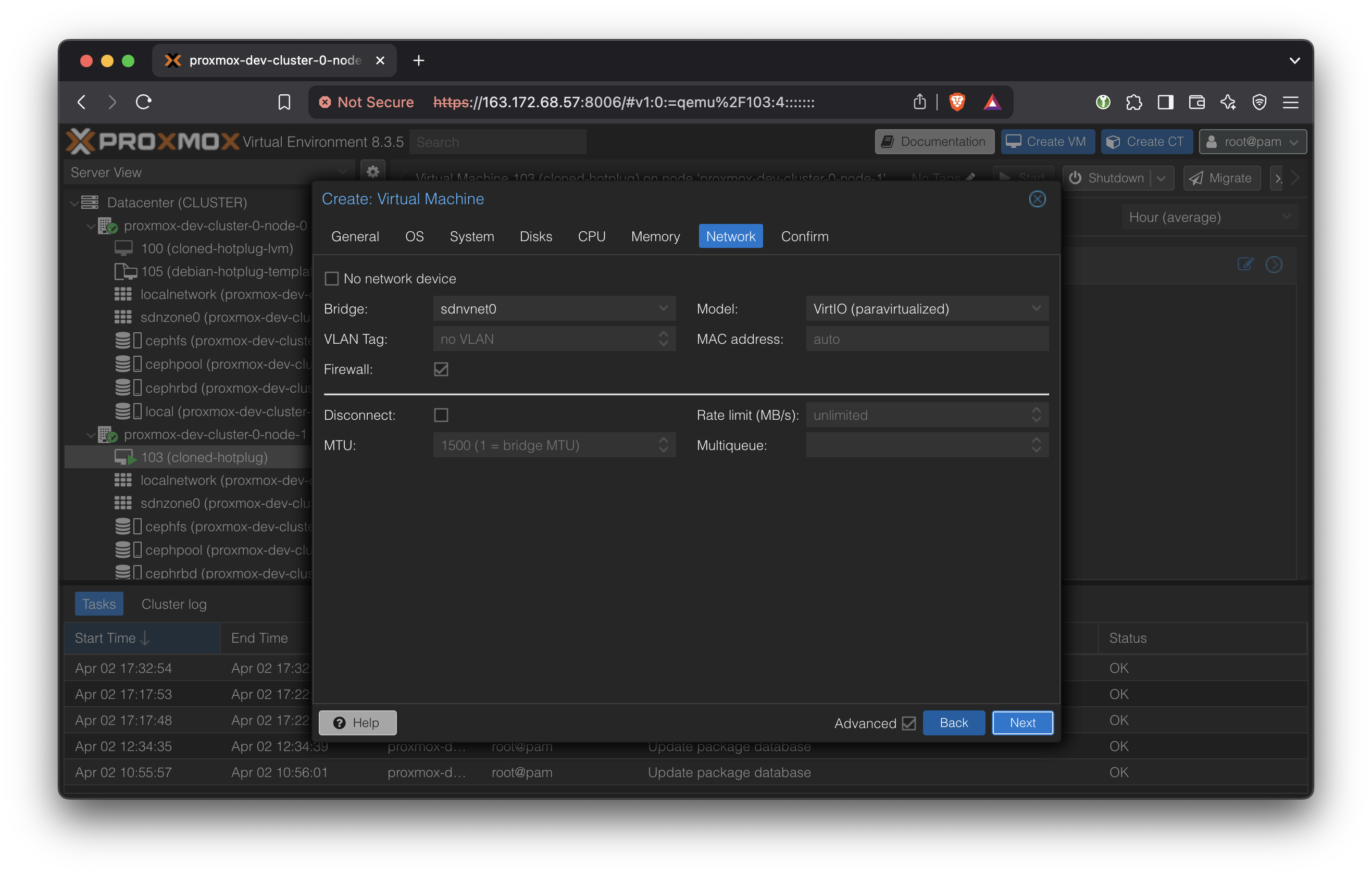
Task: Click the Next button
Action: point(1022,722)
